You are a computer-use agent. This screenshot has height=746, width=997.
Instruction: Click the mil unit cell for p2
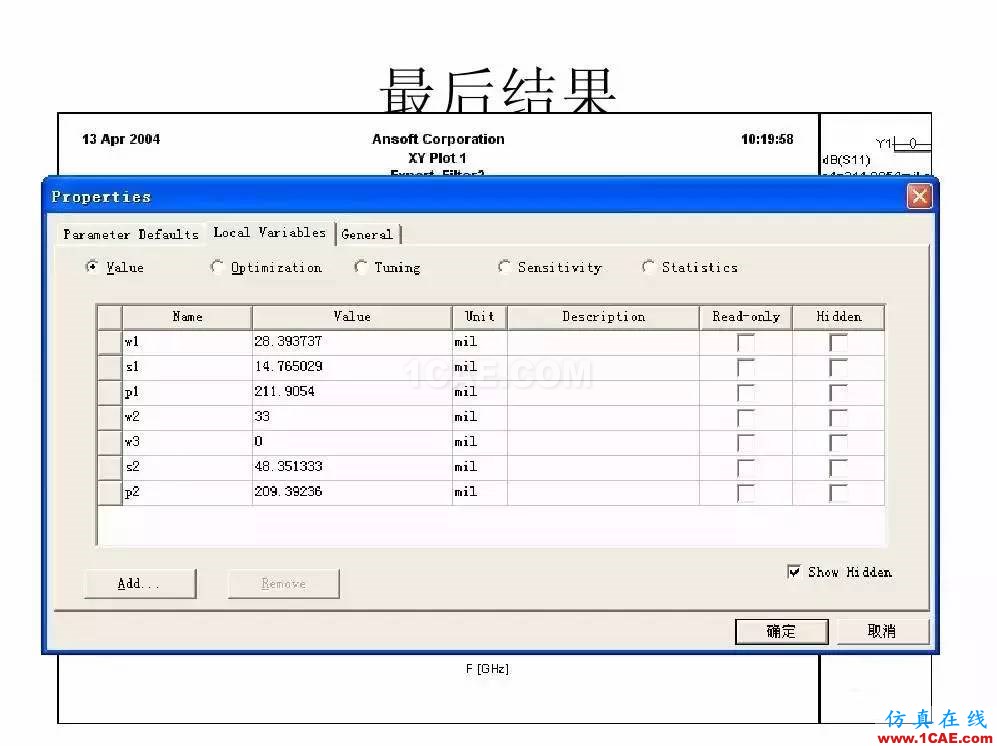pyautogui.click(x=479, y=492)
